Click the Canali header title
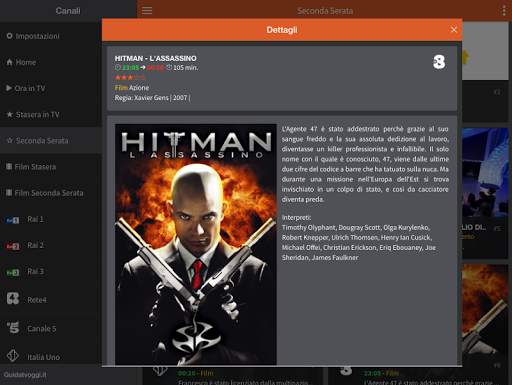The width and height of the screenshot is (512, 385). tap(68, 11)
